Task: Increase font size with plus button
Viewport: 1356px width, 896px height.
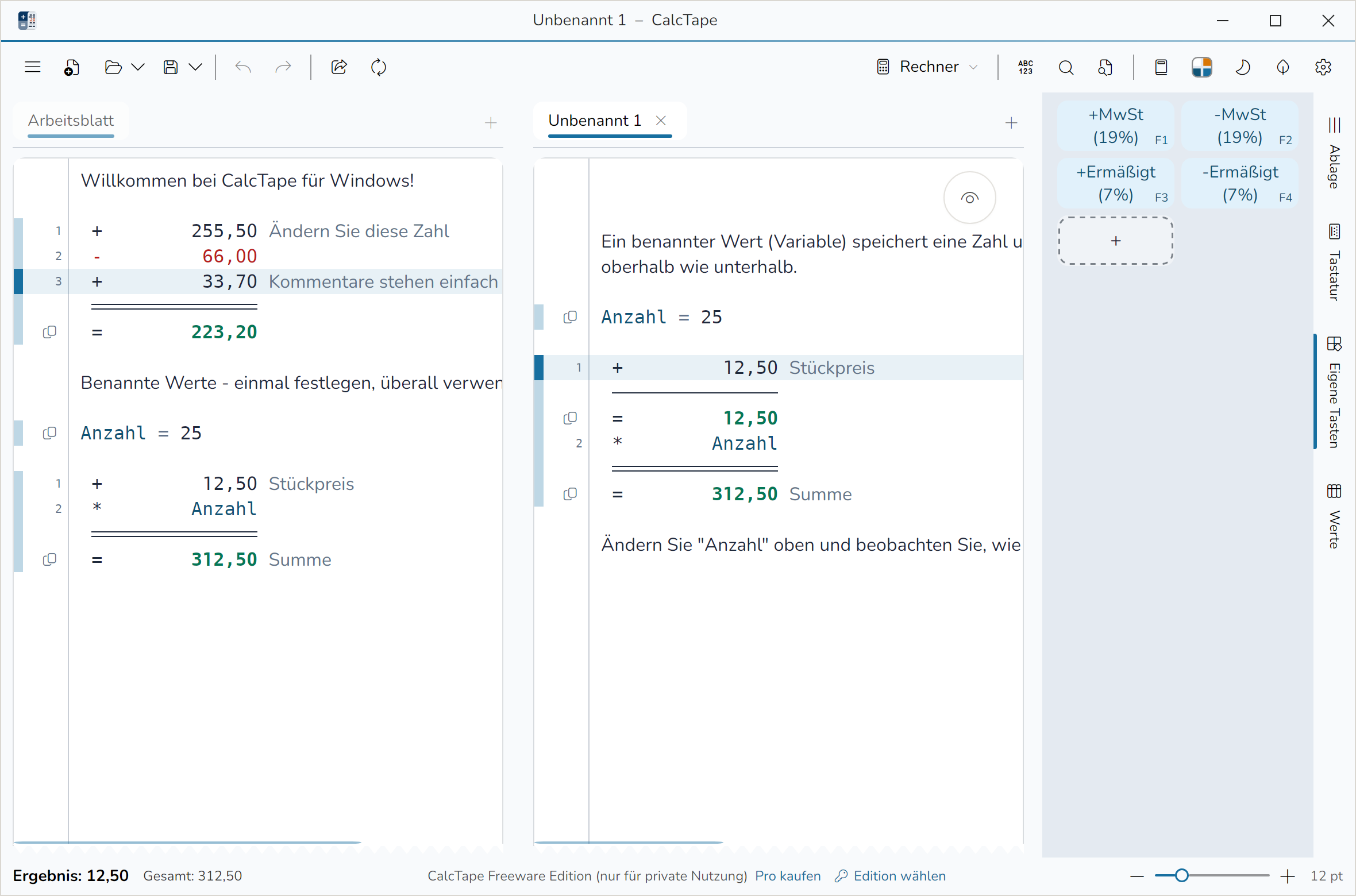Action: [1288, 876]
